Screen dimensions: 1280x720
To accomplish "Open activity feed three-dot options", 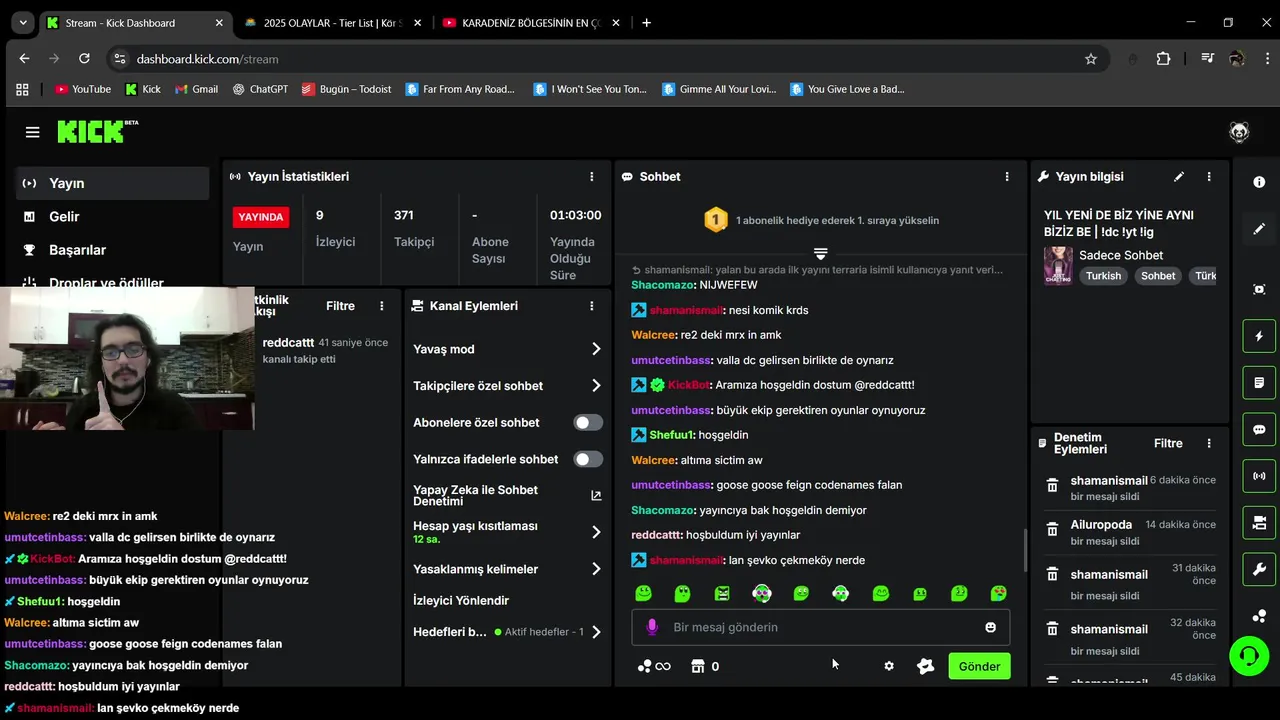I will click(381, 306).
